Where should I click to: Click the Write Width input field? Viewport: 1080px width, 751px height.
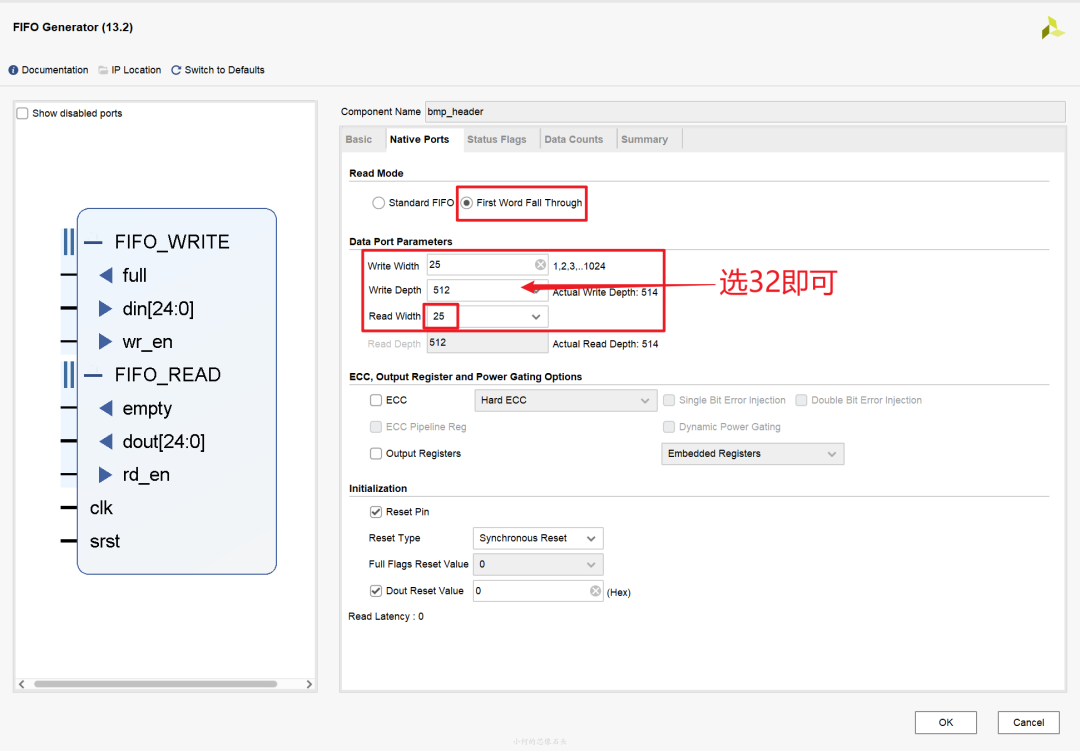click(487, 265)
